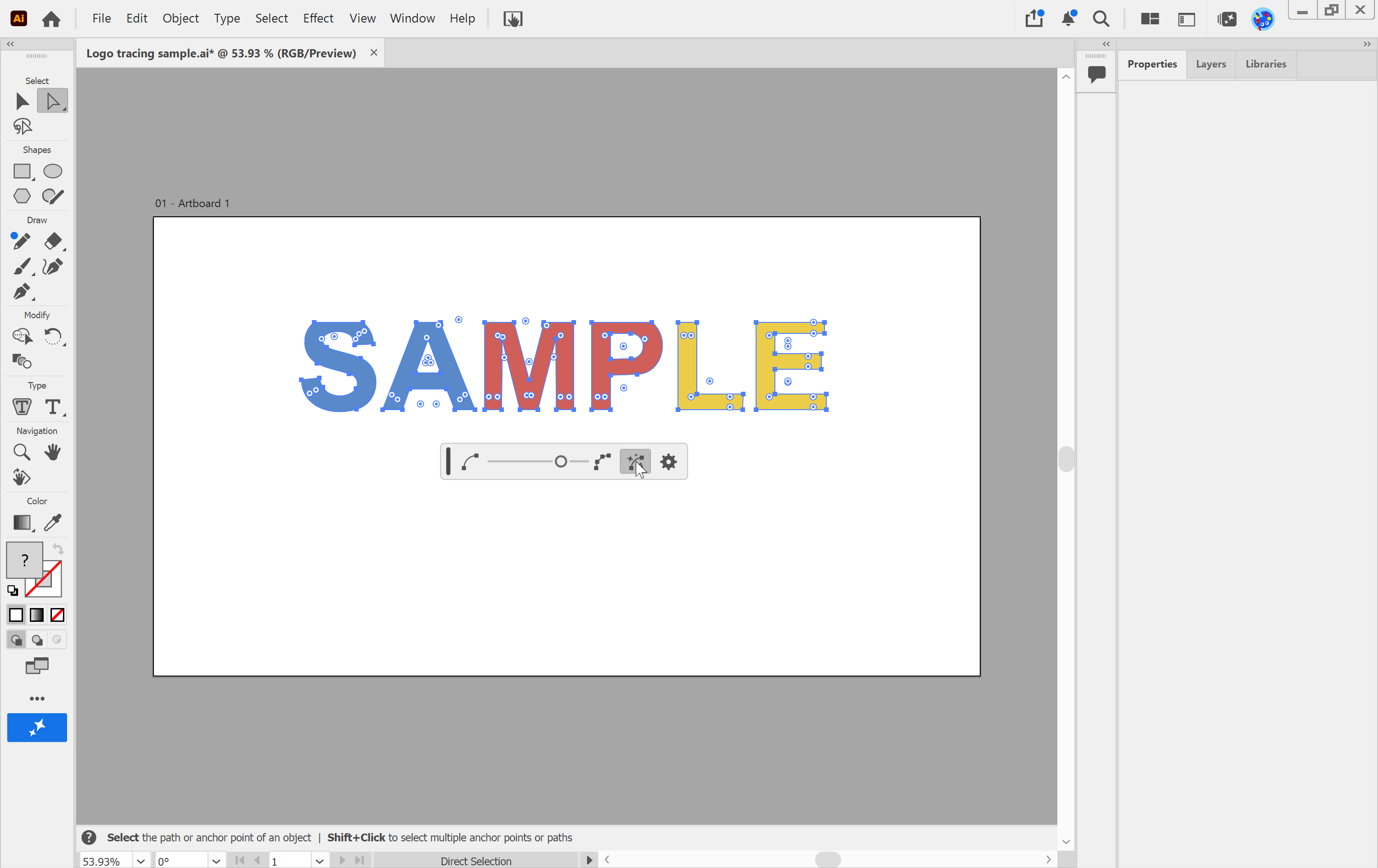Viewport: 1378px width, 868px height.
Task: Select the Shaper tool
Action: coord(53,196)
